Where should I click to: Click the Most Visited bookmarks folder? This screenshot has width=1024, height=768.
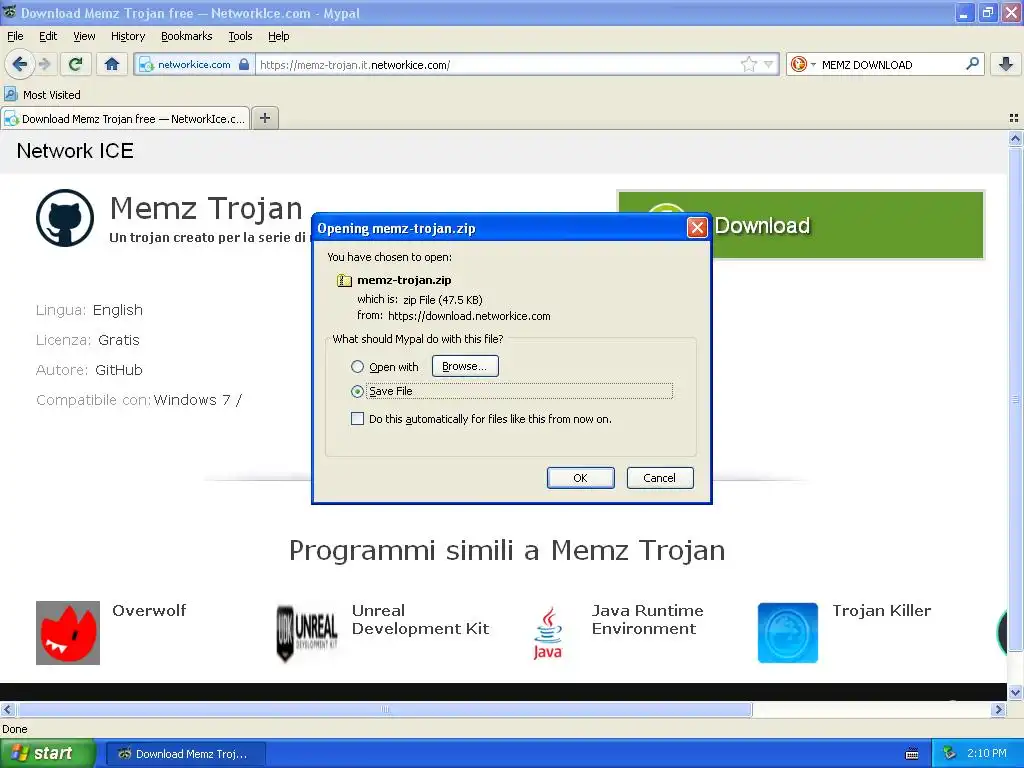tap(43, 95)
